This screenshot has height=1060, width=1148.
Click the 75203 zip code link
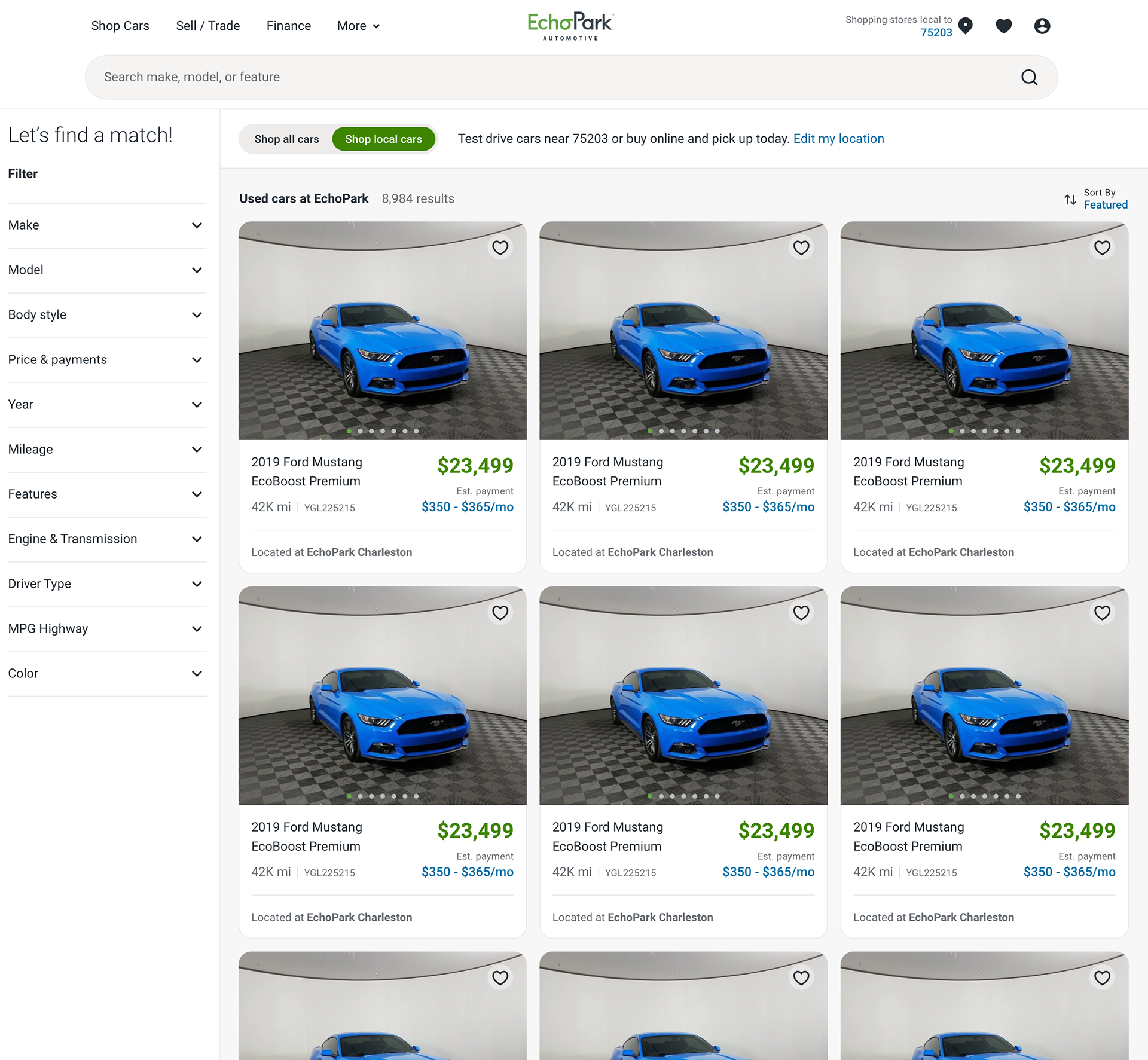936,33
